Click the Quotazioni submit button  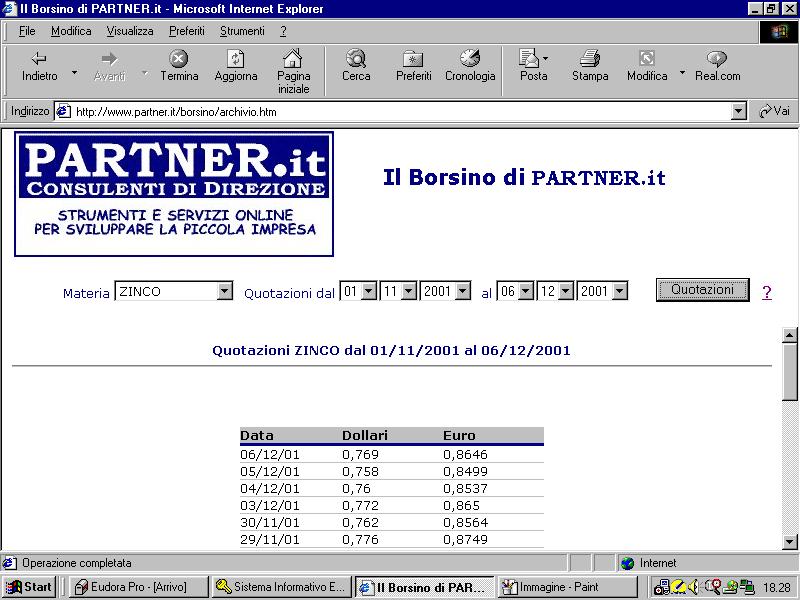703,290
